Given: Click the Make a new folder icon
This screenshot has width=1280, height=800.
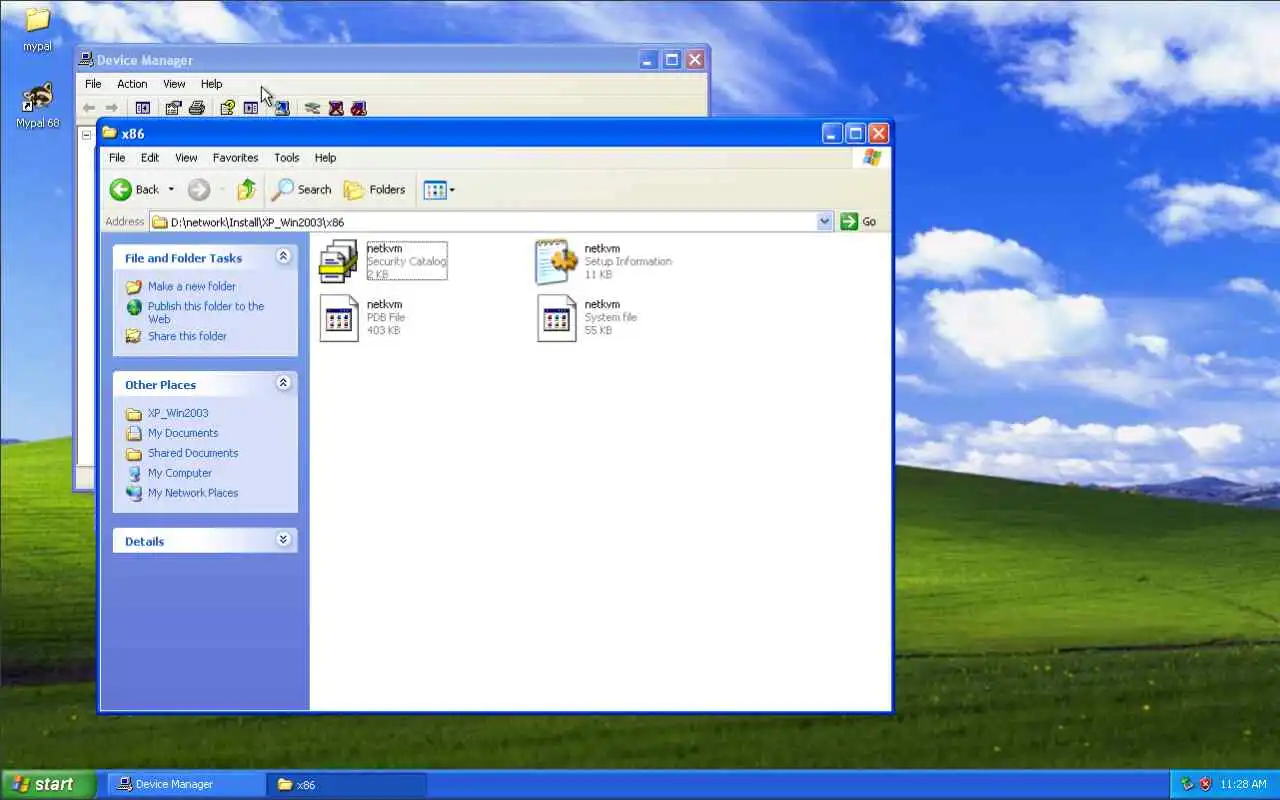Looking at the screenshot, I should (x=134, y=286).
